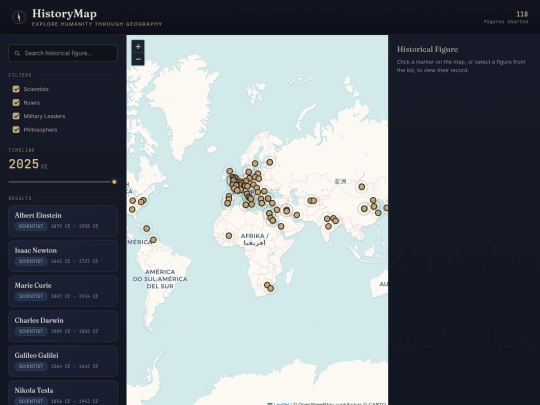Screen dimensions: 540x405
Task: Zoom out the map with minus button
Action: (138, 59)
